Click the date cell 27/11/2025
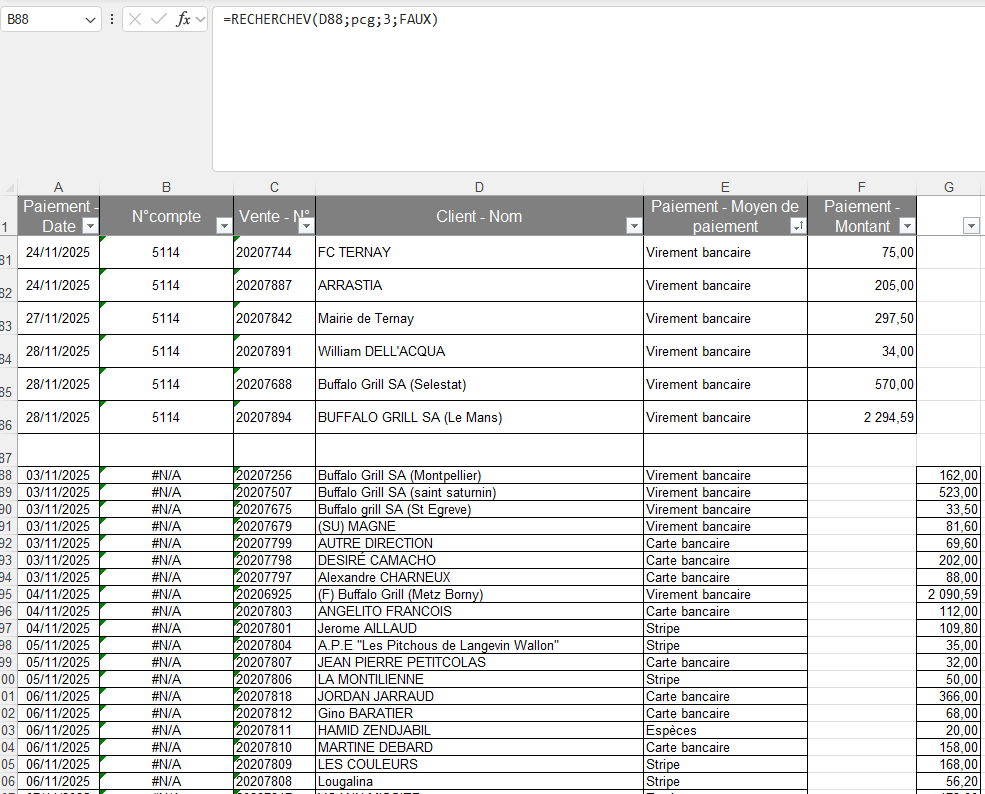This screenshot has height=794, width=985. 58,318
